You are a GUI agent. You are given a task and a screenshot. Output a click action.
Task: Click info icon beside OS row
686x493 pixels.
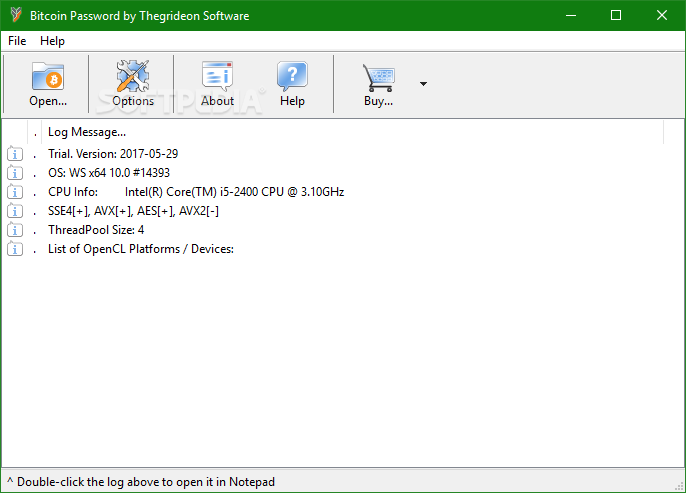15,173
